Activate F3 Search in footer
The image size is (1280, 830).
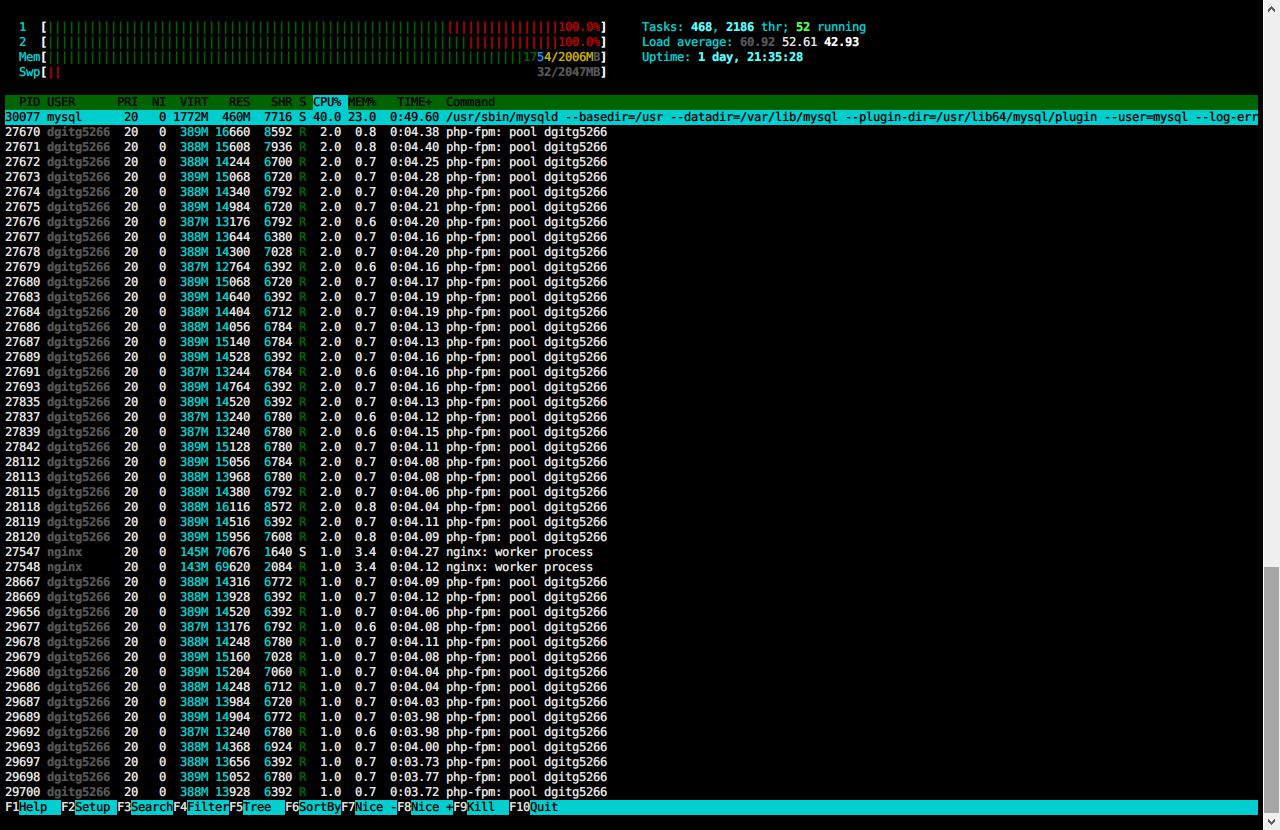(x=145, y=807)
